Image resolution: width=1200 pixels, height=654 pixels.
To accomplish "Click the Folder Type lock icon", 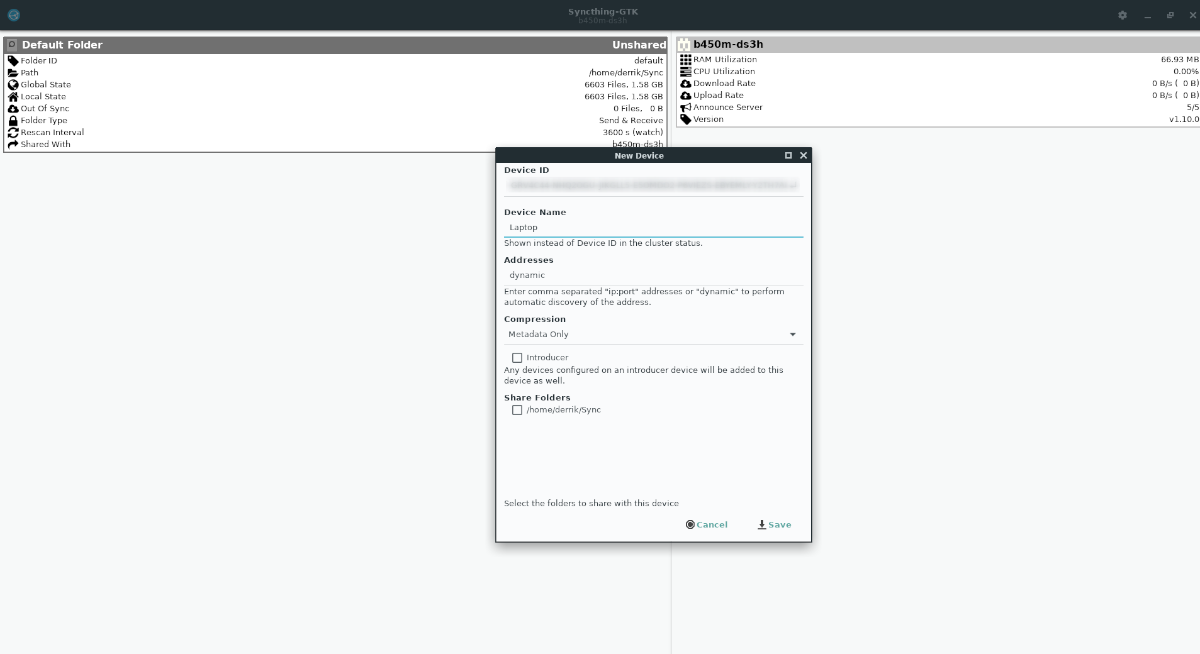I will [x=13, y=120].
